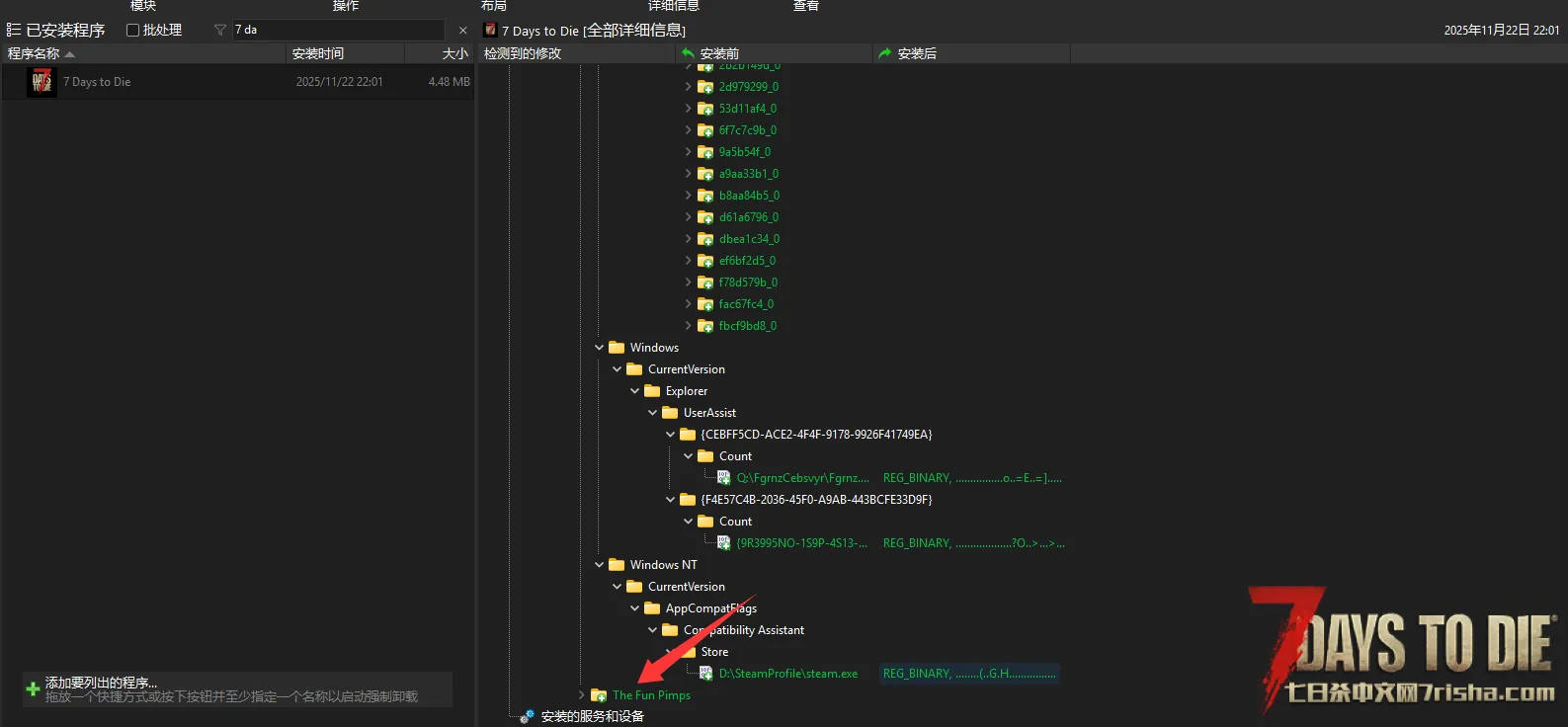1568x727 pixels.
Task: Click the installed programs list icon
Action: click(x=14, y=31)
